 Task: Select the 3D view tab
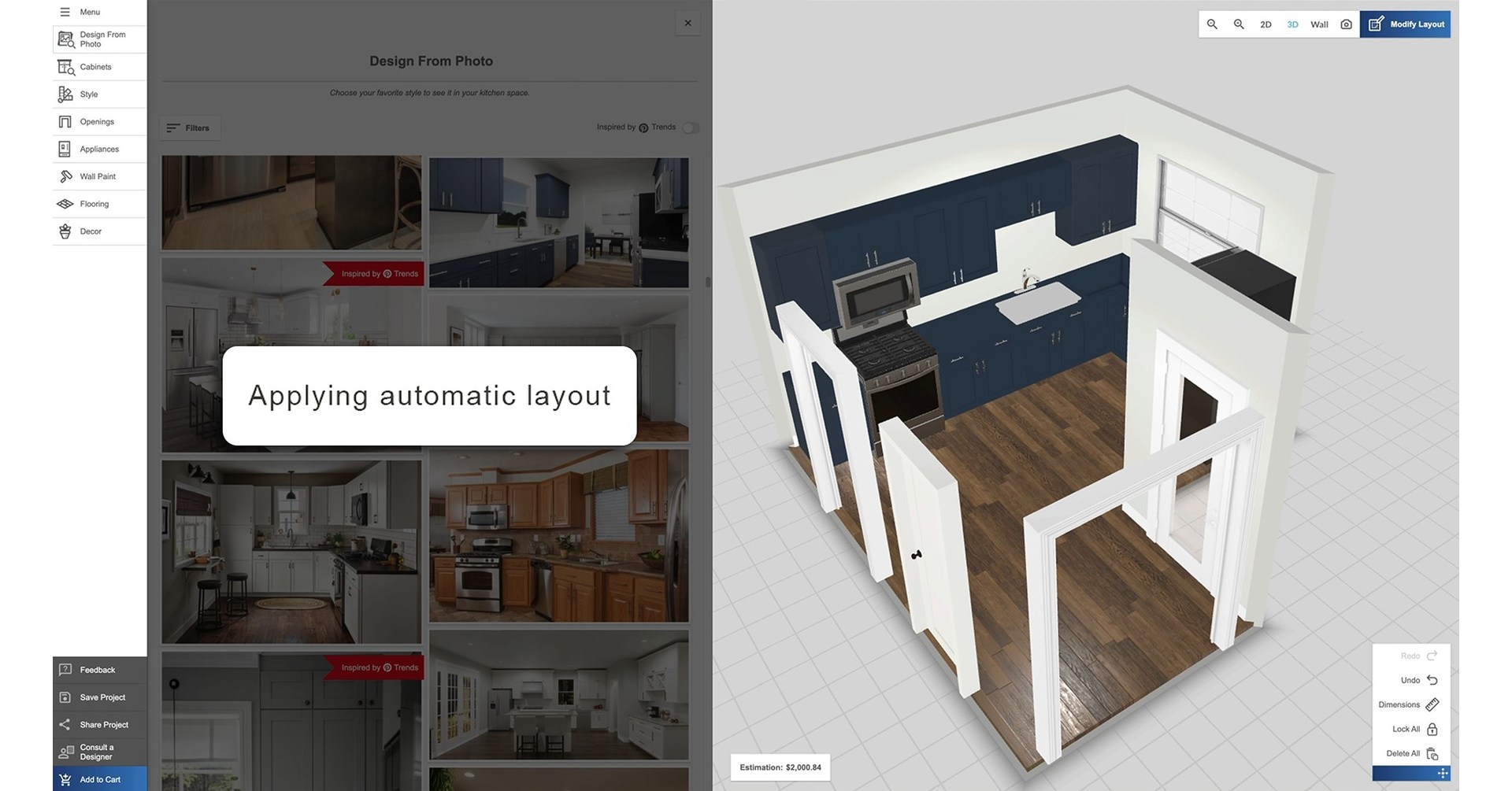pos(1292,24)
